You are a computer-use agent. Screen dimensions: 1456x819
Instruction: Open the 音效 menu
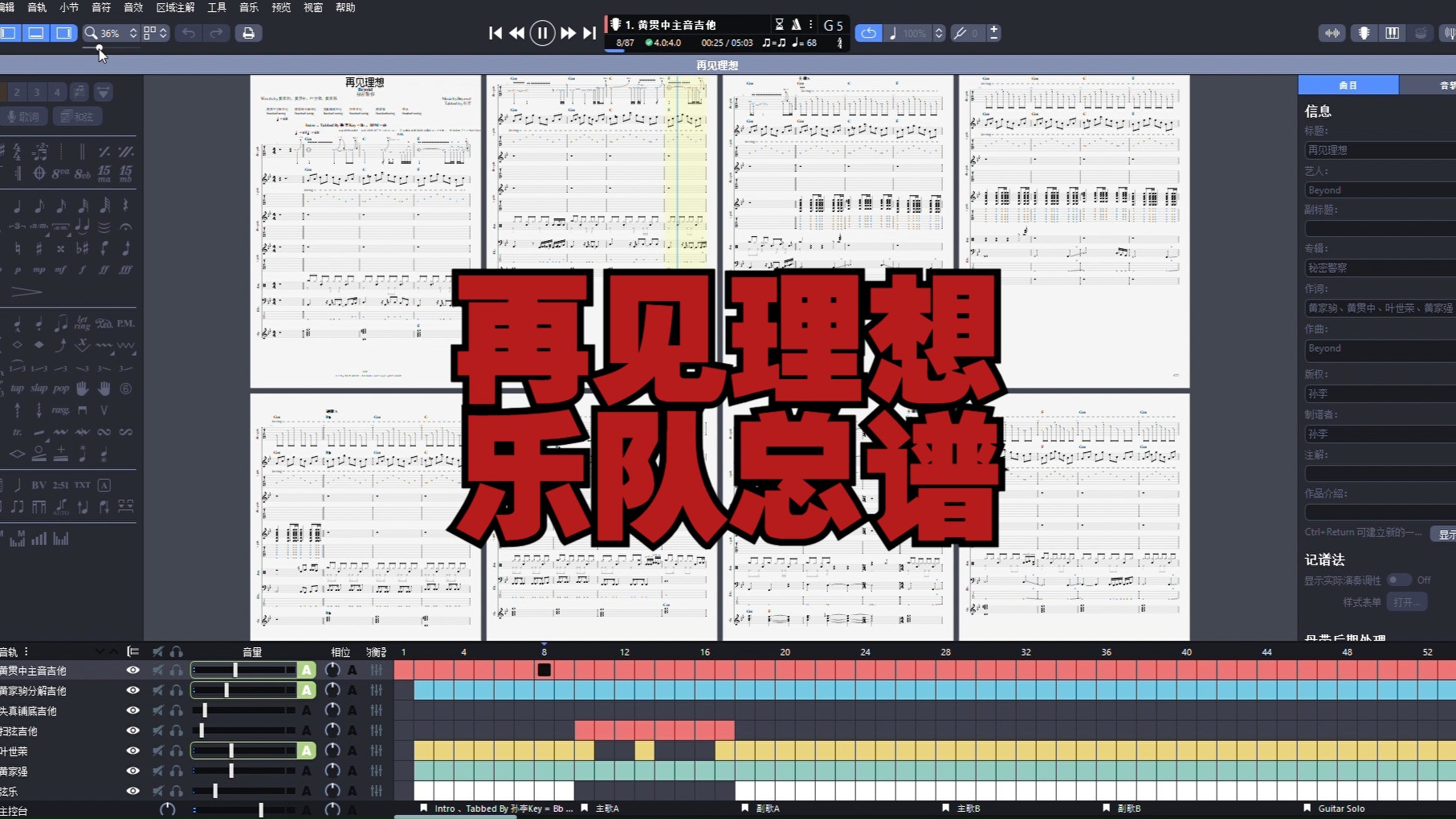tap(133, 7)
